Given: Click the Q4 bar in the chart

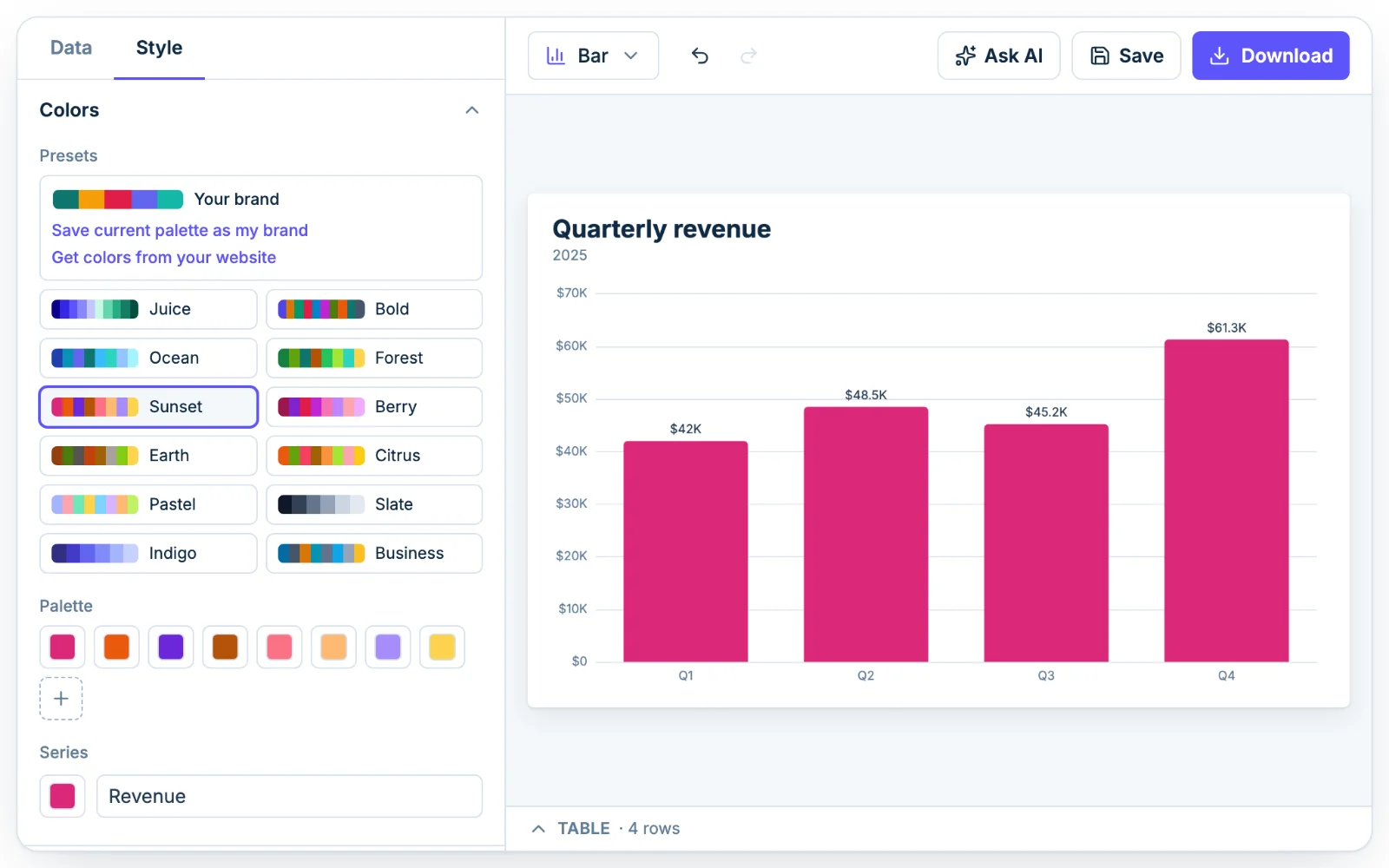Looking at the screenshot, I should [x=1226, y=501].
